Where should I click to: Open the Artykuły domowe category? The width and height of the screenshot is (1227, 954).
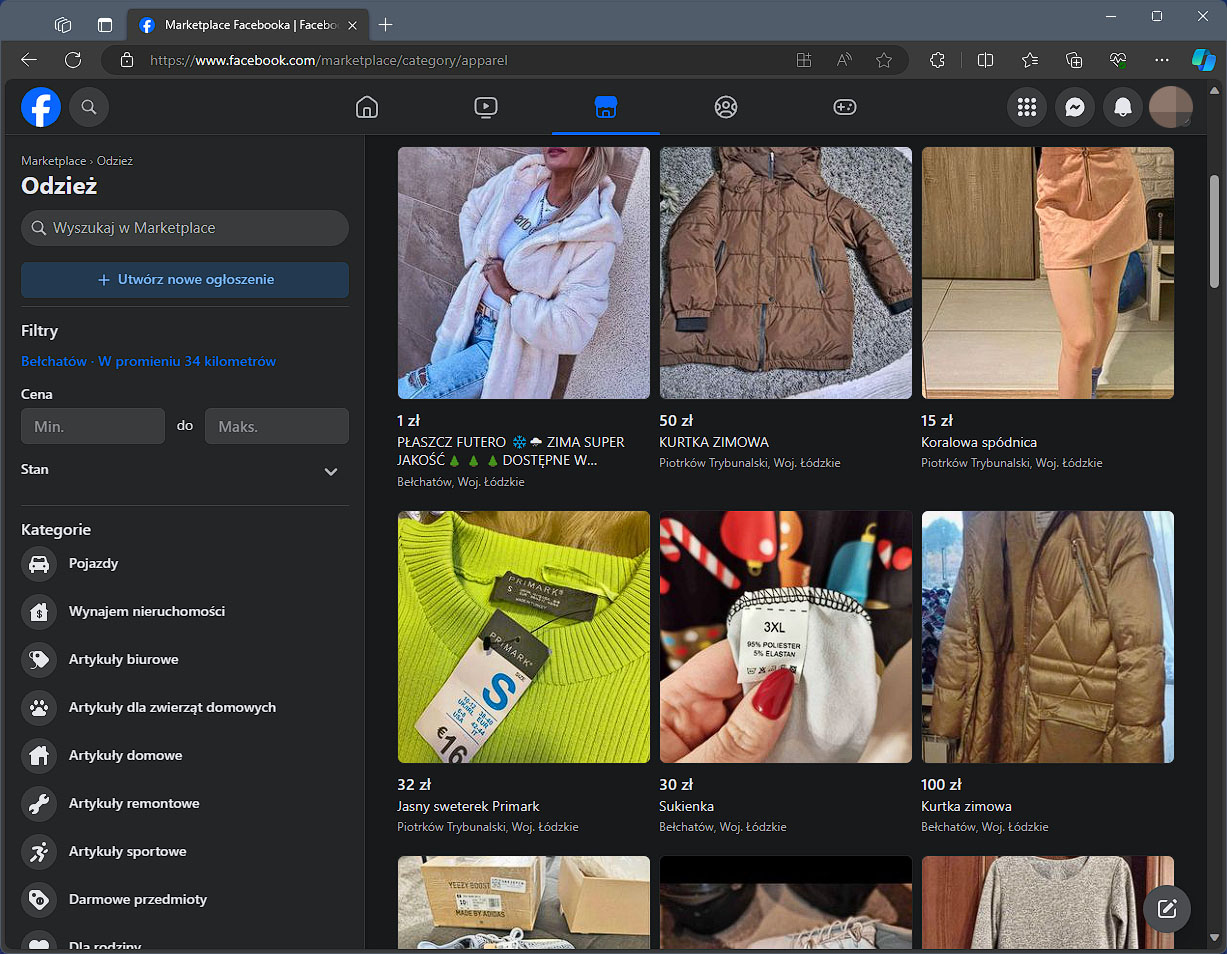(x=185, y=756)
